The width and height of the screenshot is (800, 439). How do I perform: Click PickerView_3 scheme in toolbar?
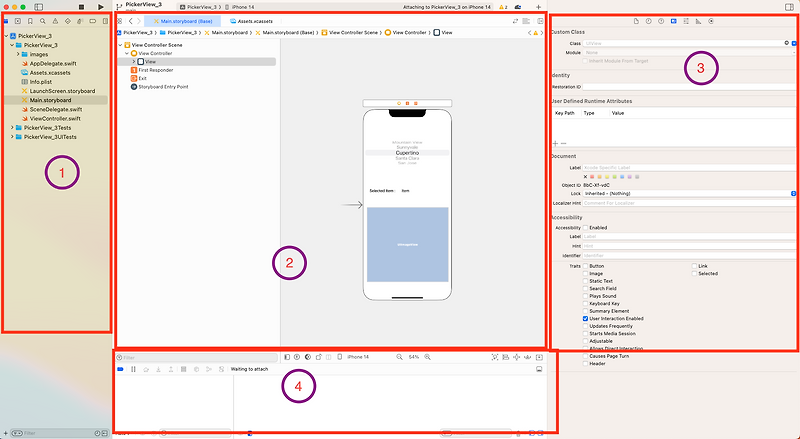198,7
